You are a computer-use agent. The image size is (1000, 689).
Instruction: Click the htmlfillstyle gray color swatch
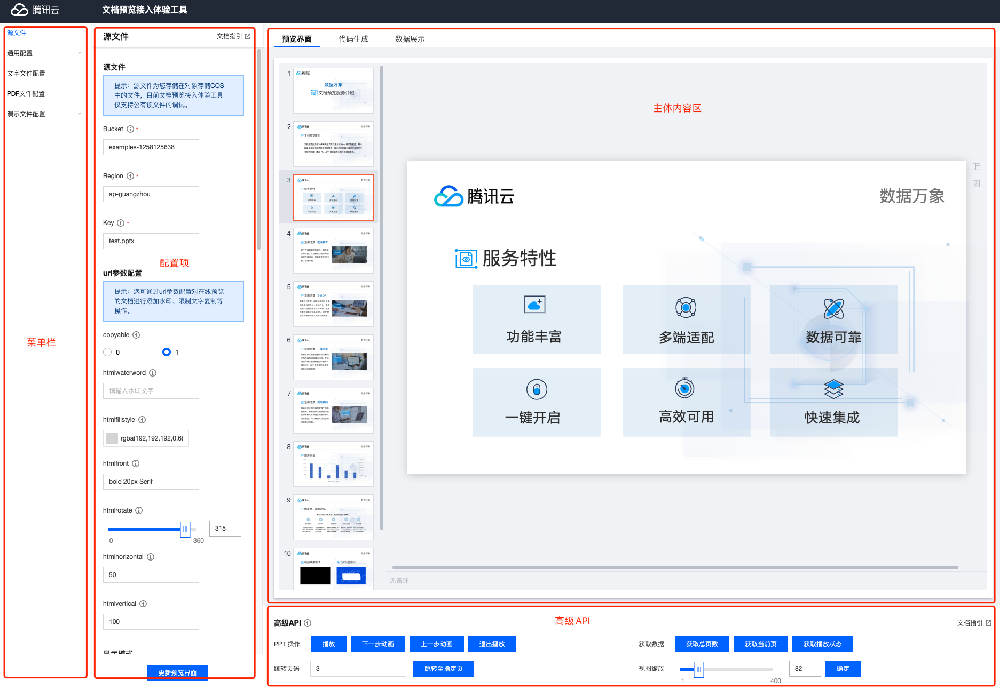click(x=112, y=438)
